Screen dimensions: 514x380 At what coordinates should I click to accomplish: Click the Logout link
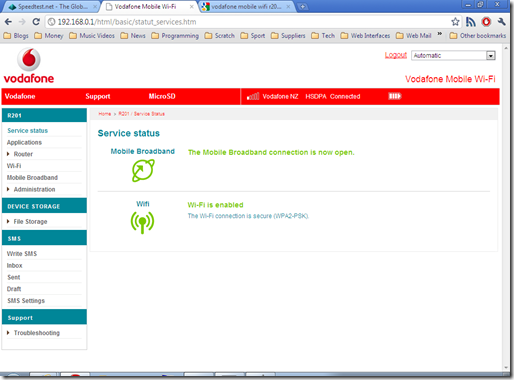[396, 55]
